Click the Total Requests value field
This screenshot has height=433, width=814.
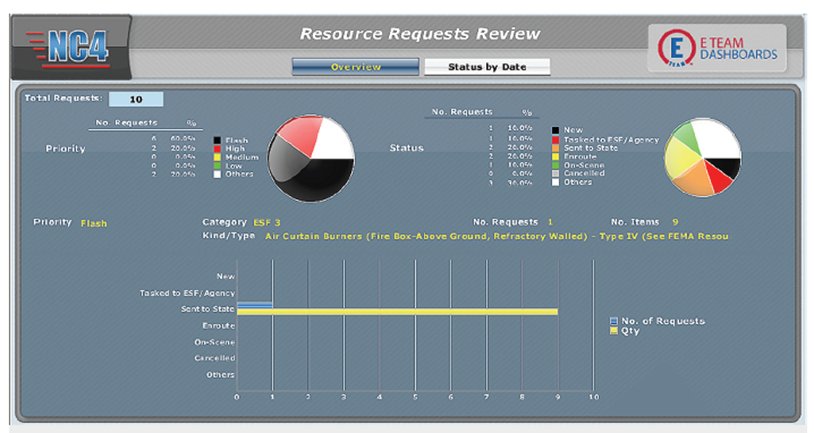tap(135, 99)
